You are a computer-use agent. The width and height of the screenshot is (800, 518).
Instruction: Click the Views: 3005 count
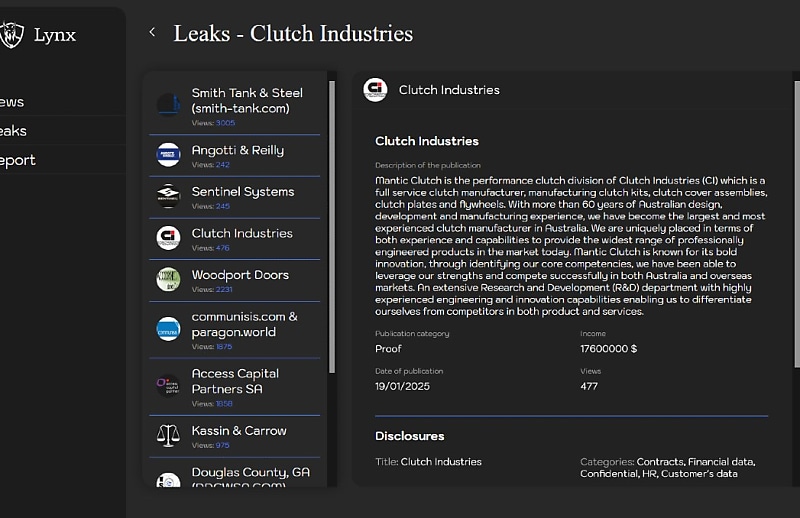(213, 122)
